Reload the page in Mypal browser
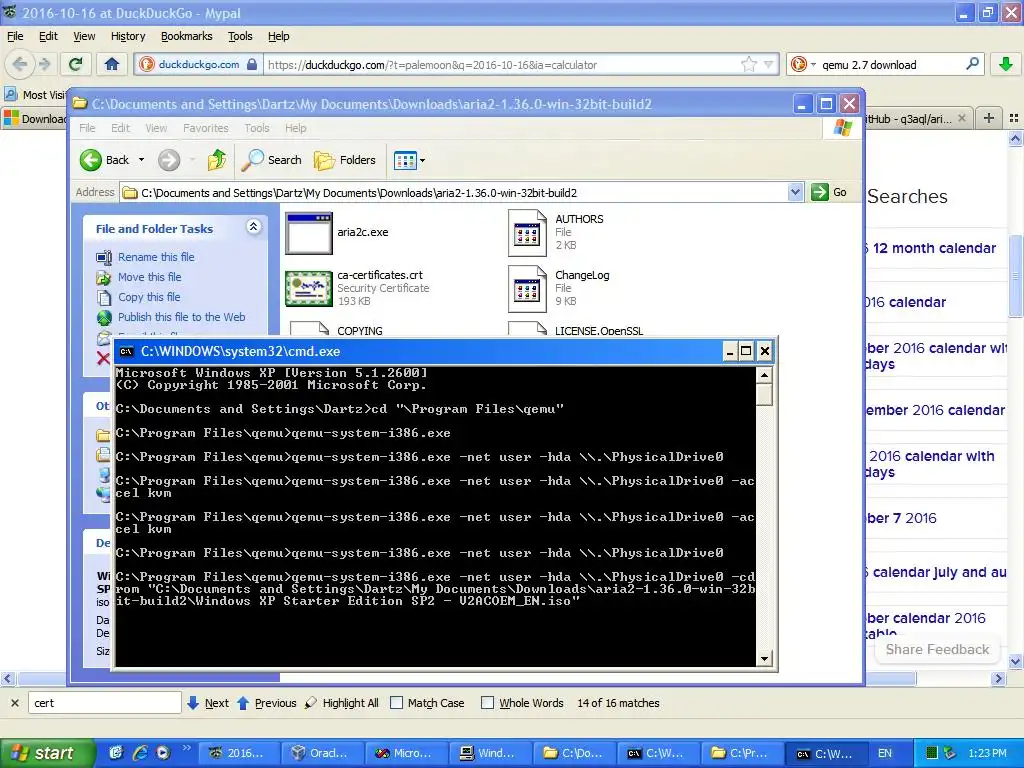 pyautogui.click(x=76, y=64)
